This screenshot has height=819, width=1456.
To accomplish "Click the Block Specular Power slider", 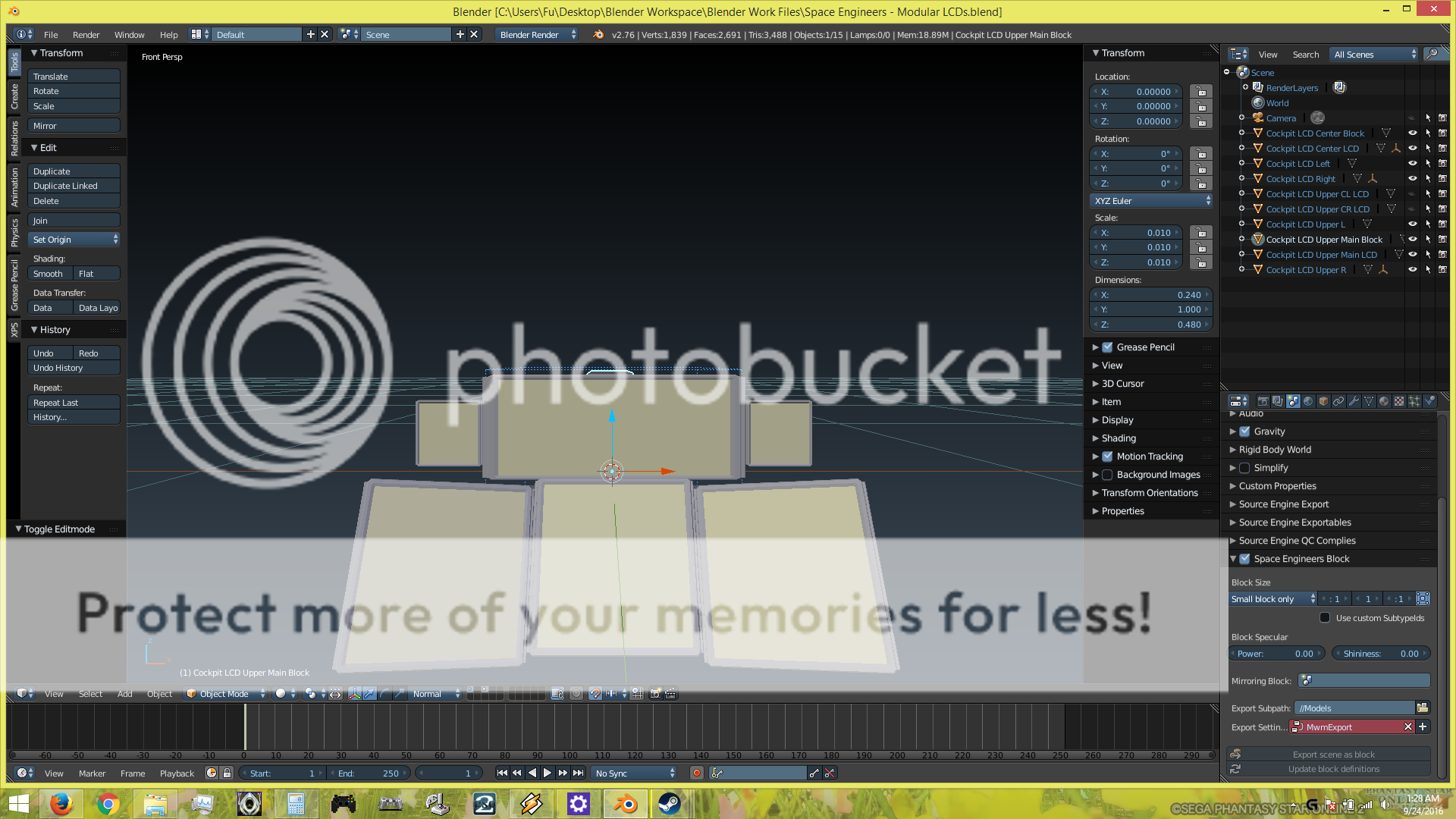I will pos(1278,654).
